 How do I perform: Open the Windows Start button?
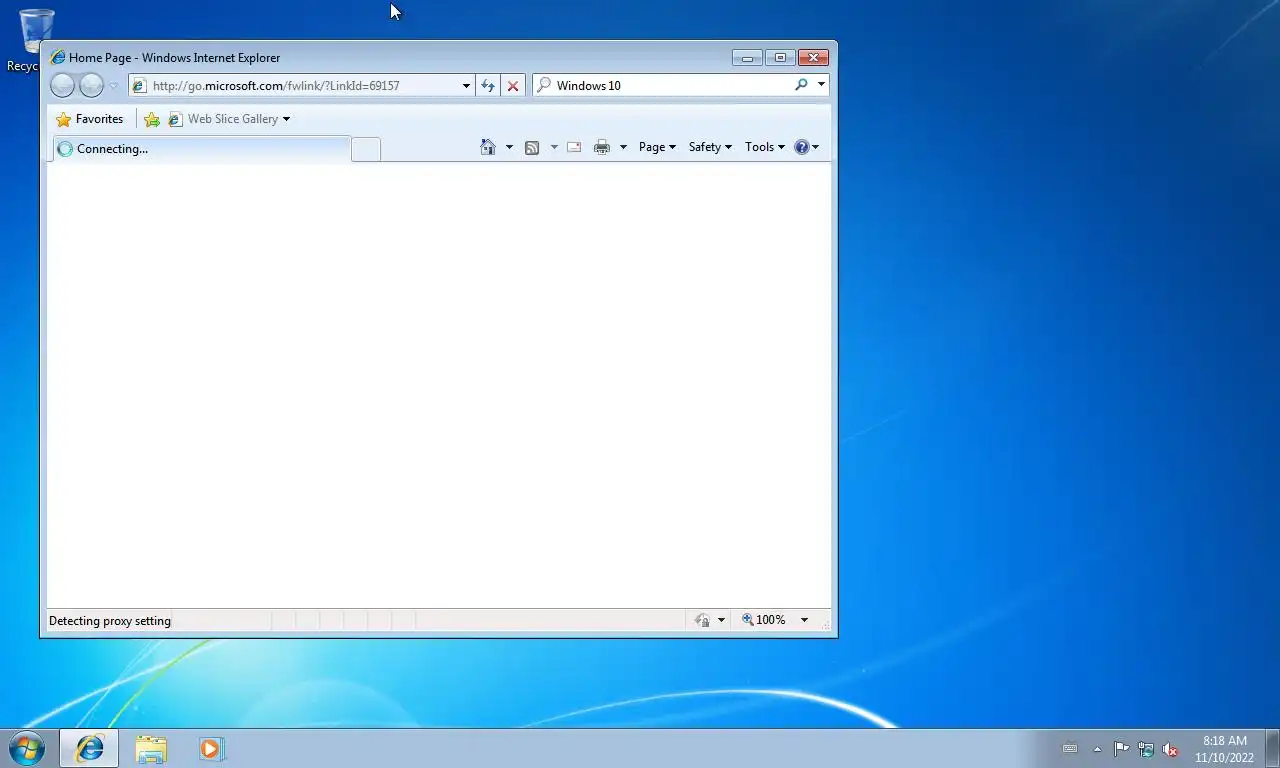click(x=27, y=748)
